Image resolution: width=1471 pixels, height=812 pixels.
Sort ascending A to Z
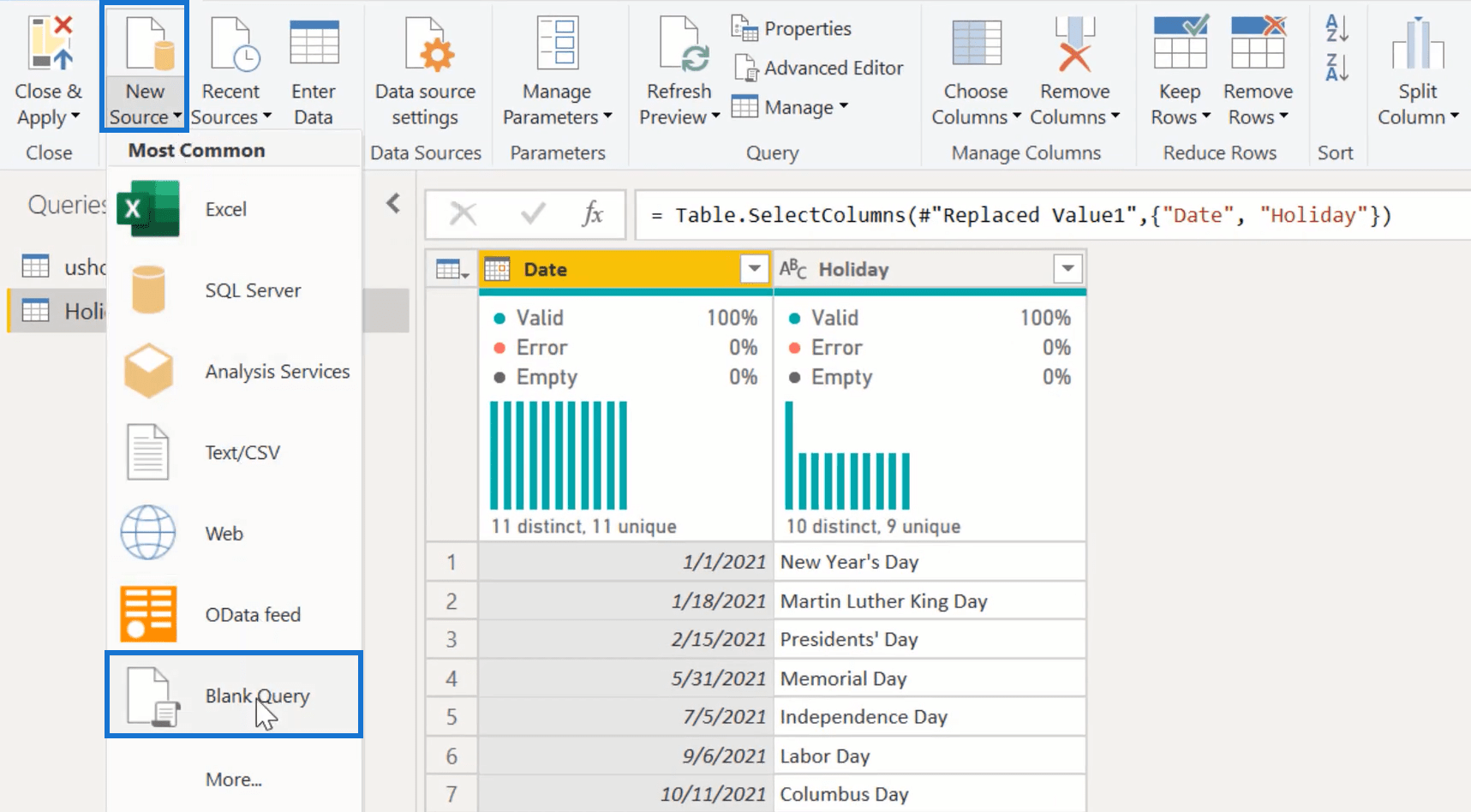click(1336, 28)
